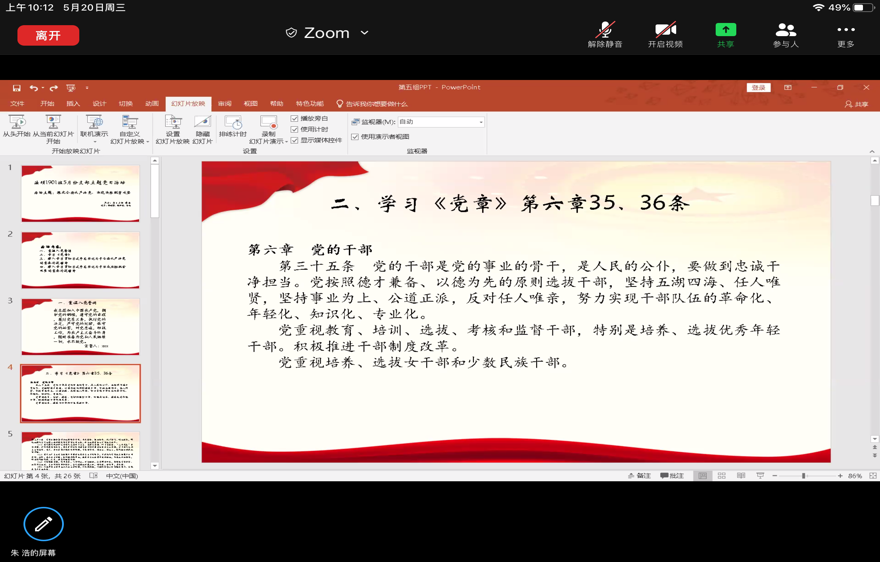The width and height of the screenshot is (880, 562).
Task: Click the 备注 notes button
Action: pos(639,476)
